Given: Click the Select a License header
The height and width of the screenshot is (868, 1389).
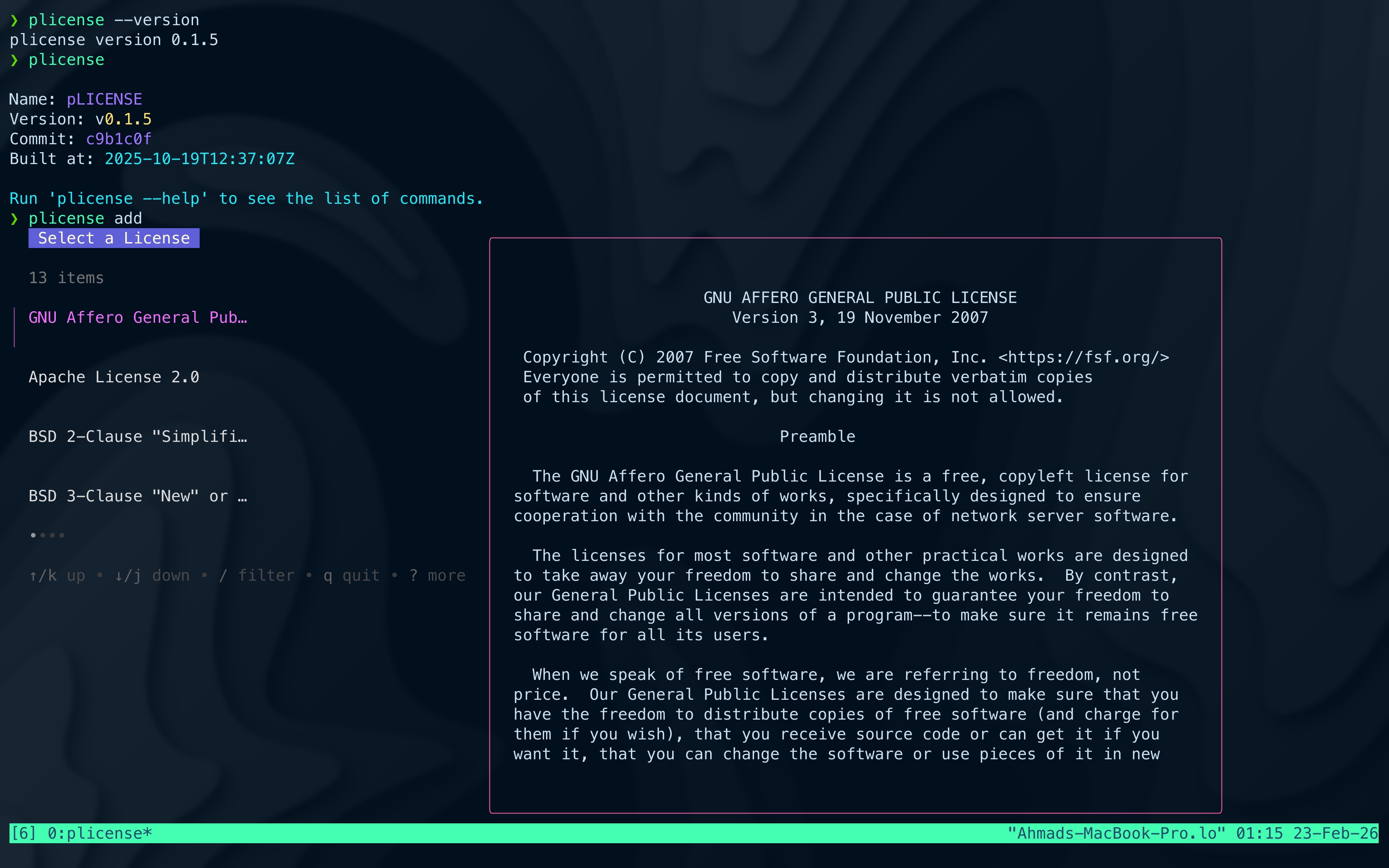Looking at the screenshot, I should click(x=114, y=238).
